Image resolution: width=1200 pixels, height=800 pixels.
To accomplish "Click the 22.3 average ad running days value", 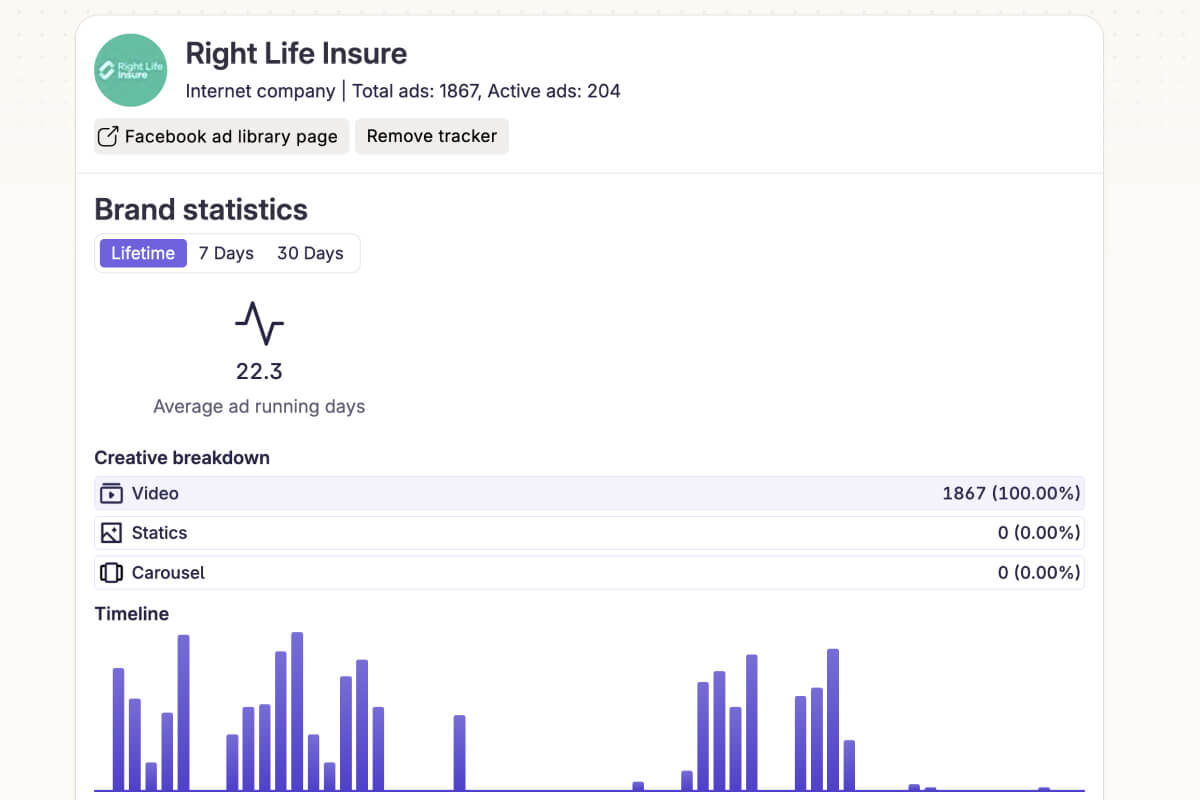I will coord(259,372).
